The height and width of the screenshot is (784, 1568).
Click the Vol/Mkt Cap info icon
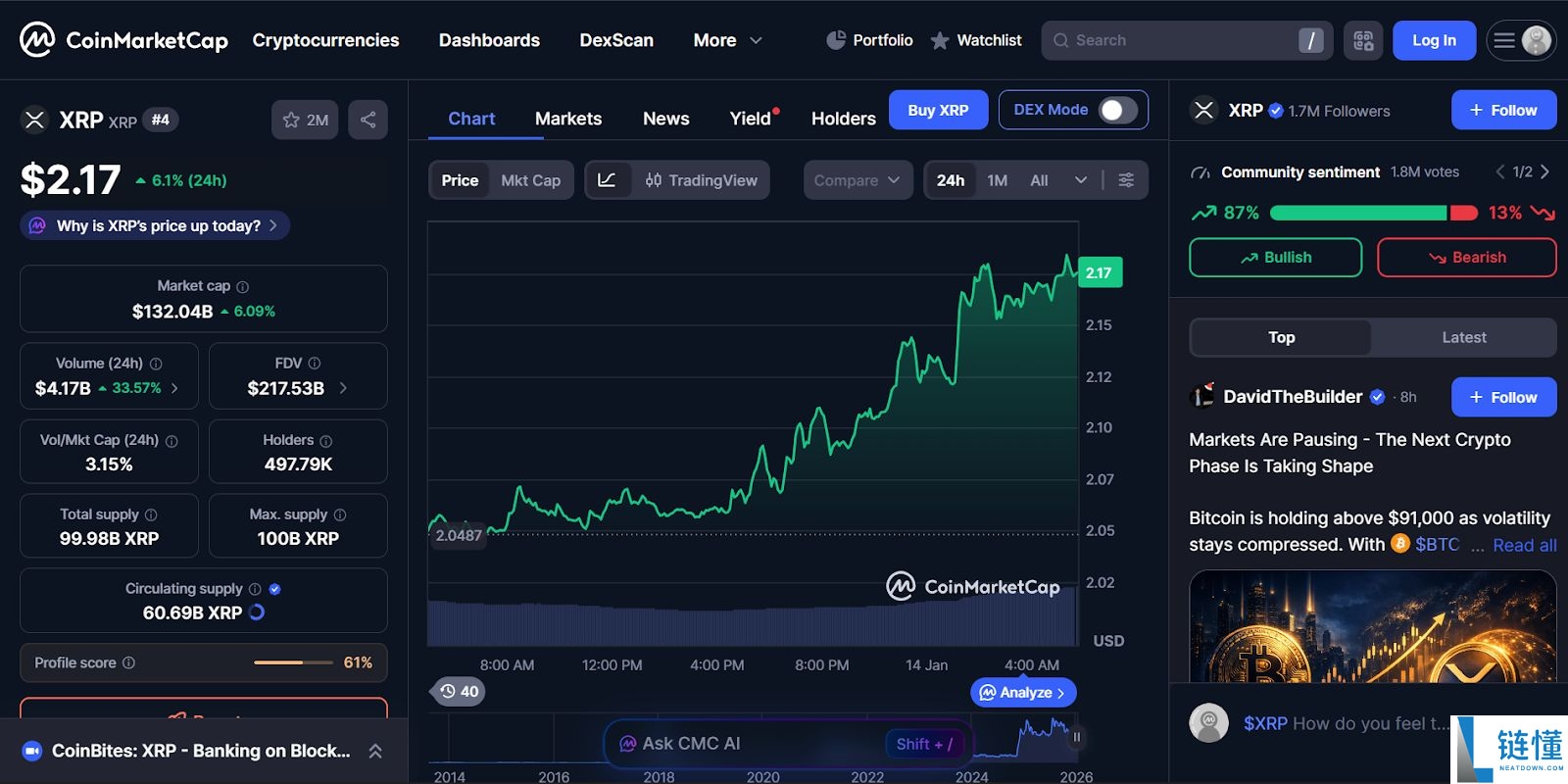[171, 441]
